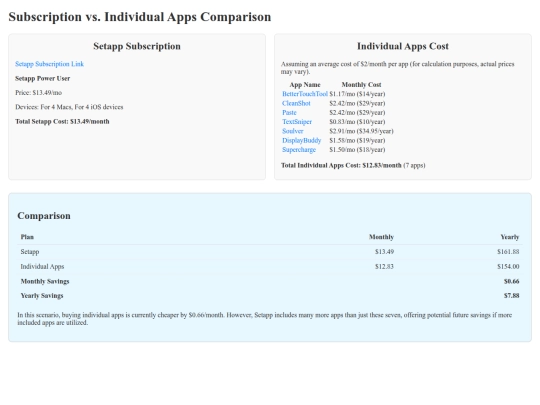Click the 'Individual Apps' row label
The image size is (540, 405).
coord(42,267)
